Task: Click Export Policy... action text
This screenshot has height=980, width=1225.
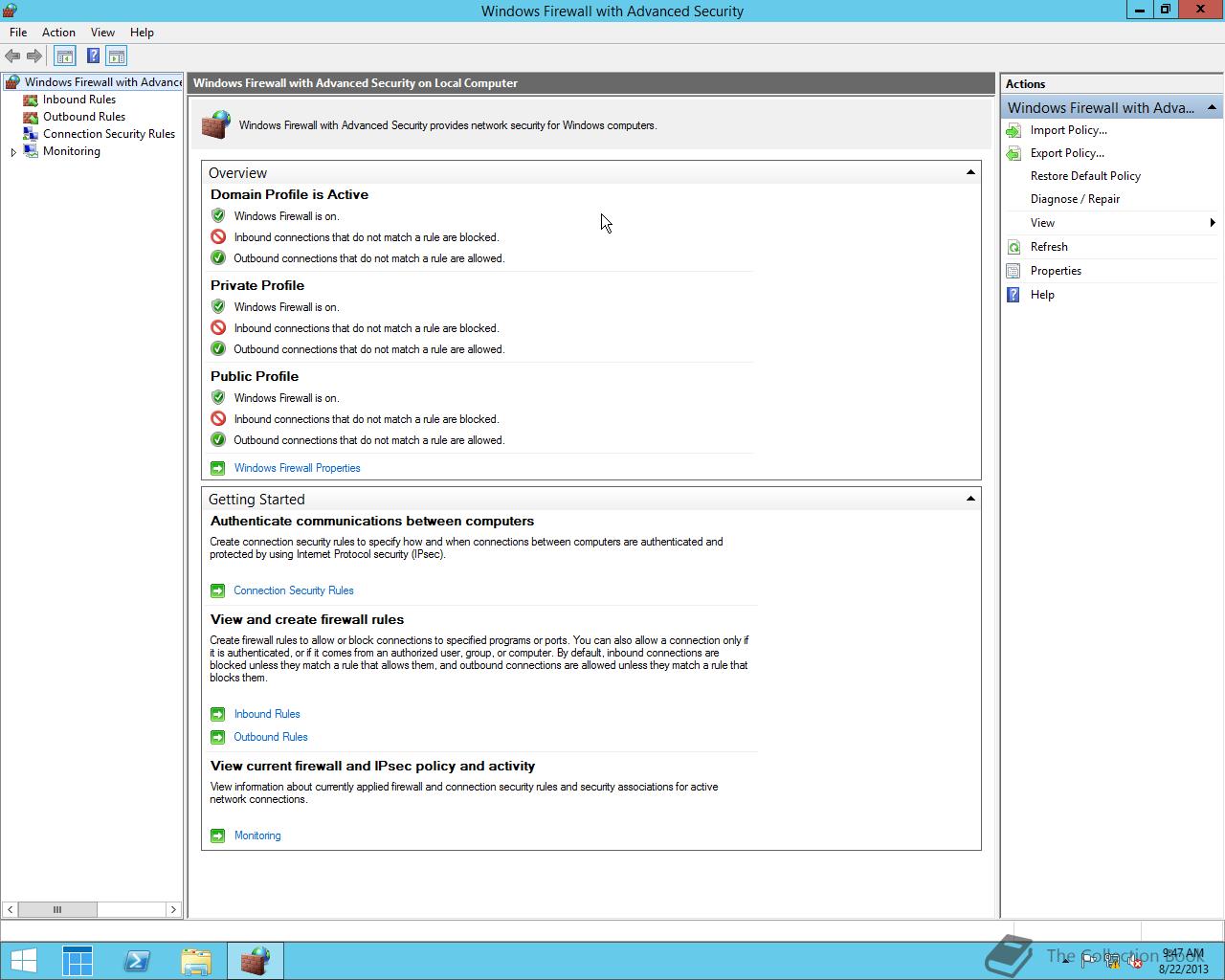Action: [1067, 153]
